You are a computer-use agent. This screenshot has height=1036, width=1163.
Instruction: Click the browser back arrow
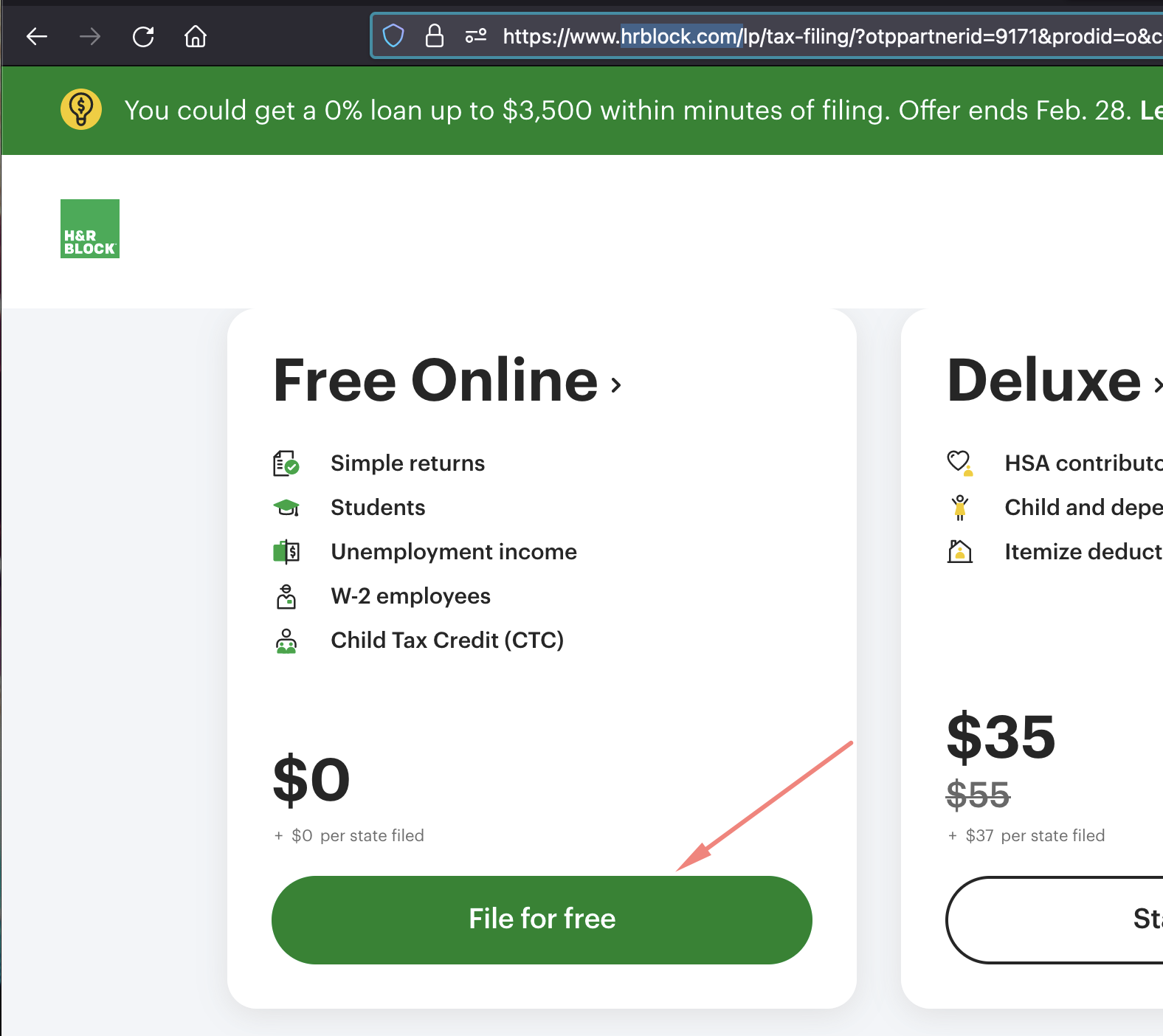37,36
